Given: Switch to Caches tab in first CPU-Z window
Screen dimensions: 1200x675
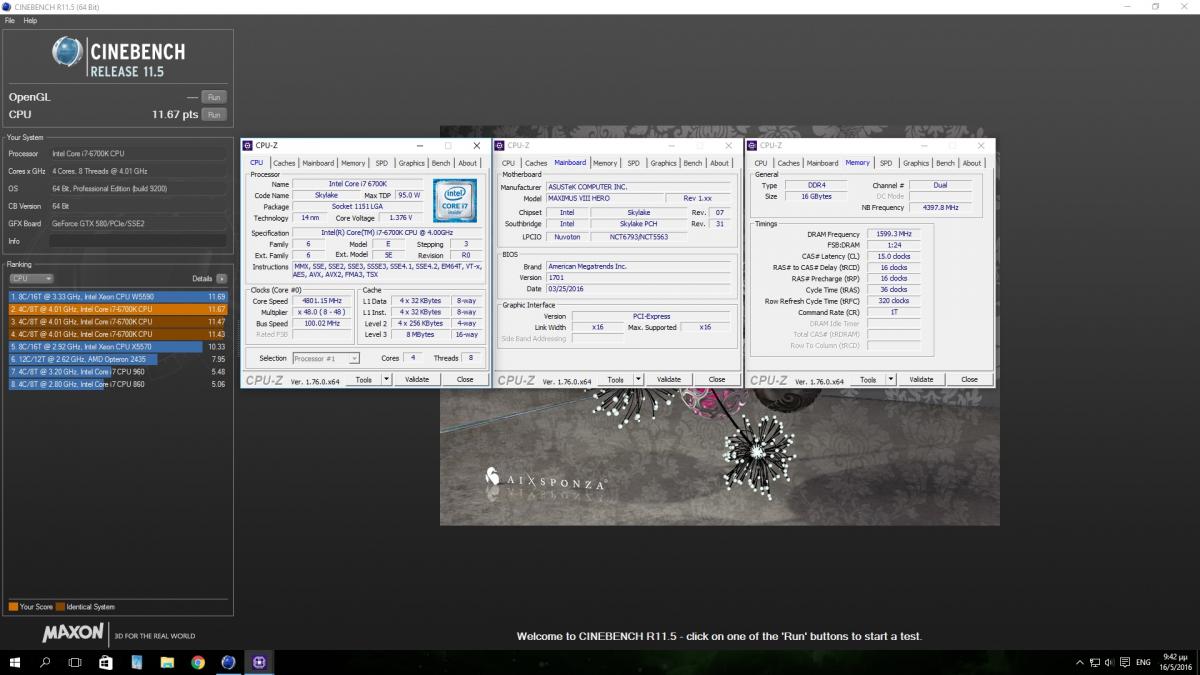Looking at the screenshot, I should (284, 163).
